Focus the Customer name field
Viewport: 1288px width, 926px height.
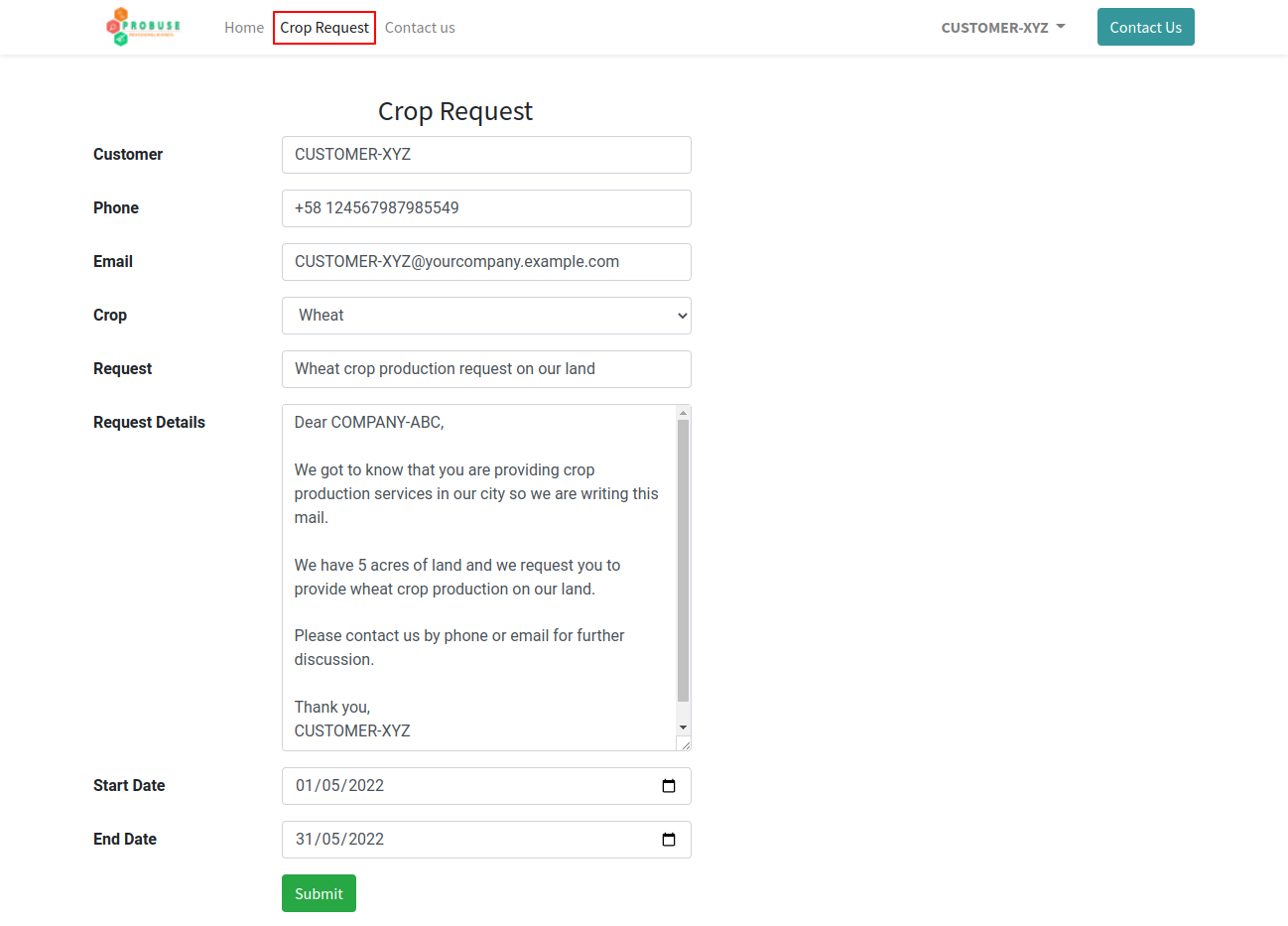(486, 155)
